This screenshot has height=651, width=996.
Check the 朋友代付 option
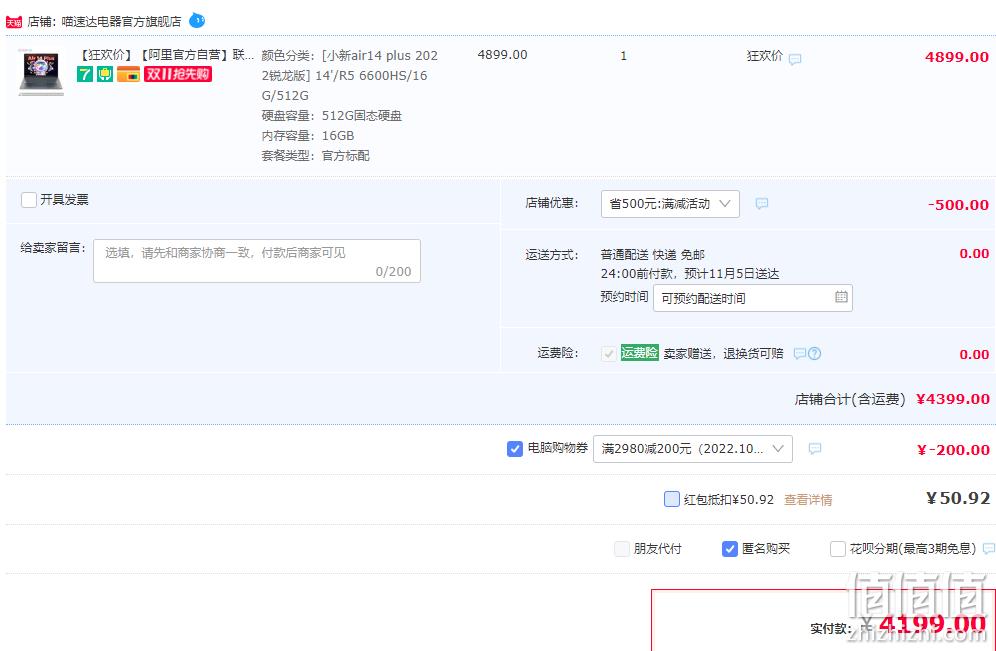click(622, 549)
